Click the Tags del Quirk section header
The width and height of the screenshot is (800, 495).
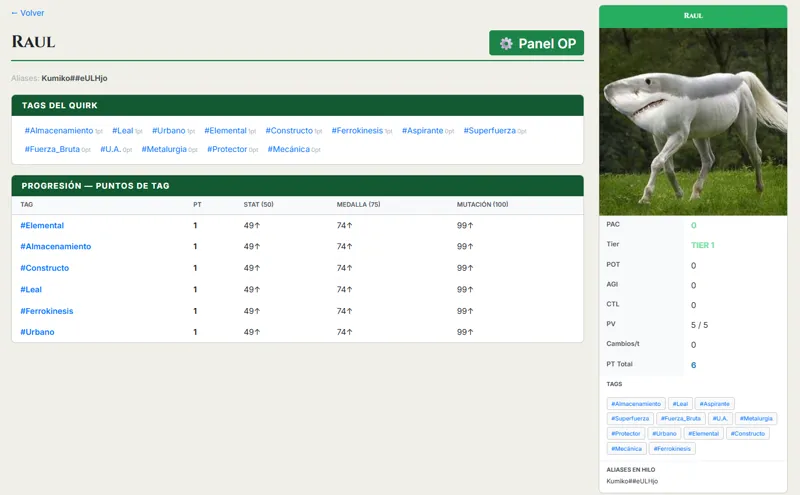(297, 105)
